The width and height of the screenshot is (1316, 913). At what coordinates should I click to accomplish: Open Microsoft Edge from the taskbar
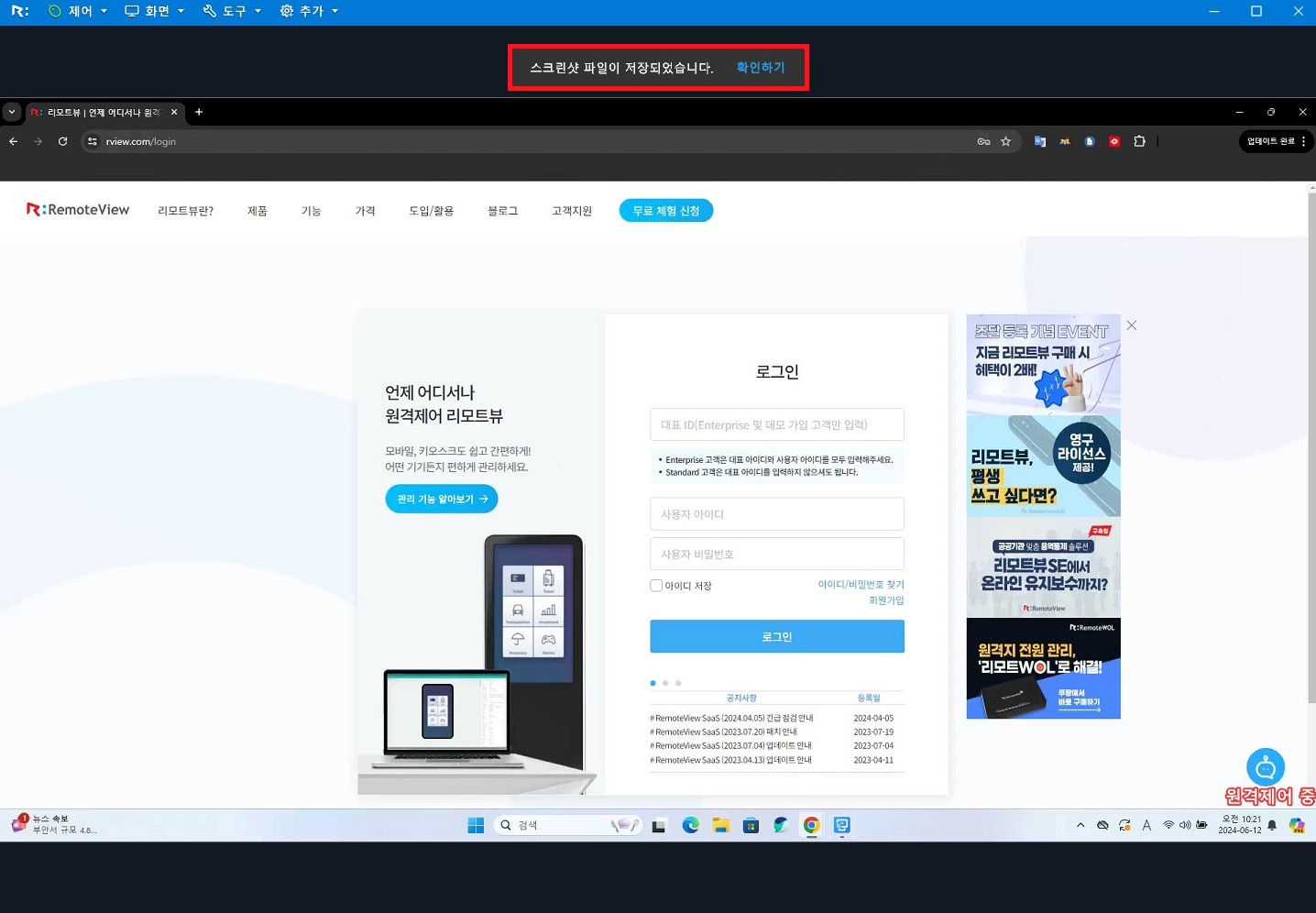[x=690, y=825]
